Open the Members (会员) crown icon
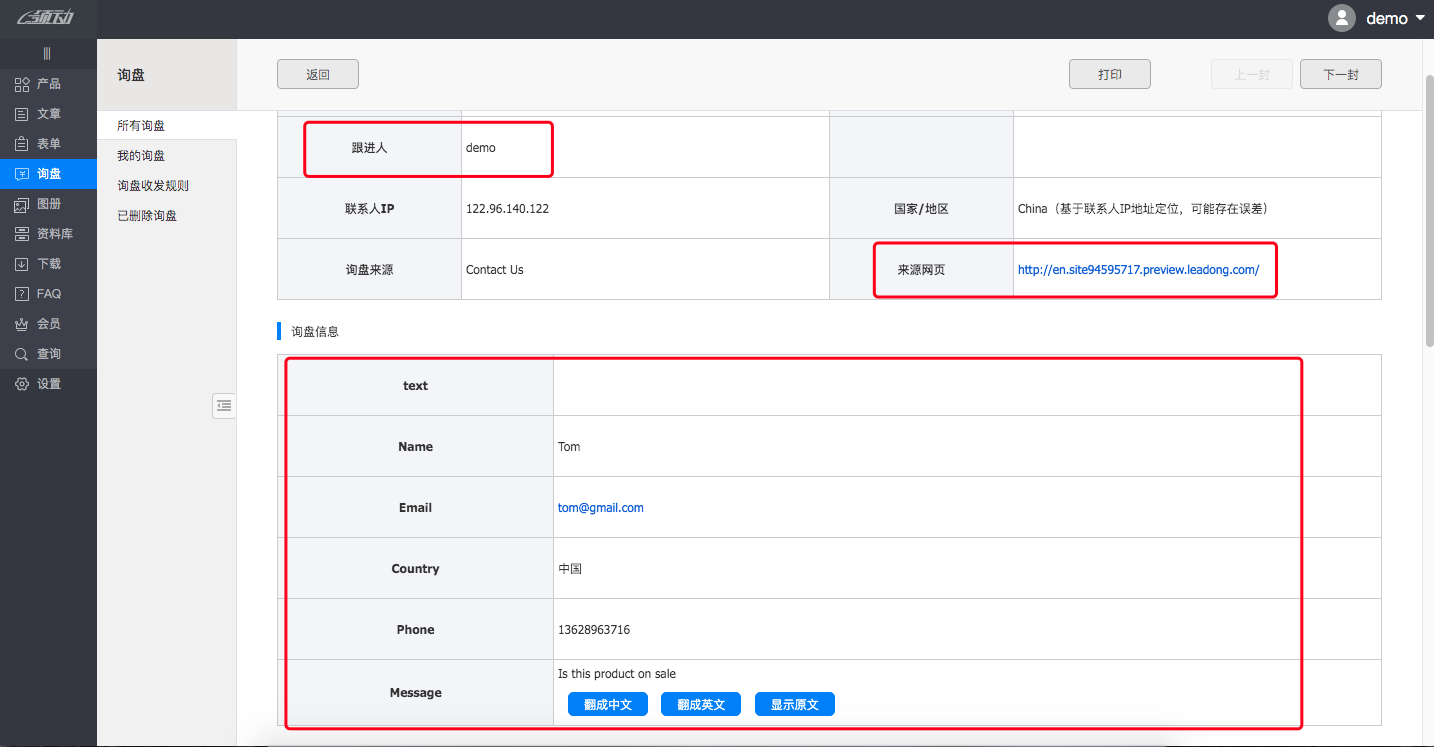The image size is (1434, 747). click(x=22, y=324)
